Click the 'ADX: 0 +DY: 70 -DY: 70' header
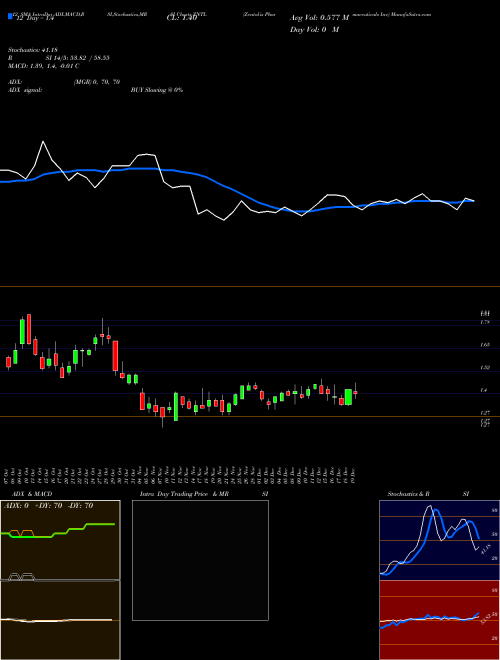500x660 pixels. (48, 506)
